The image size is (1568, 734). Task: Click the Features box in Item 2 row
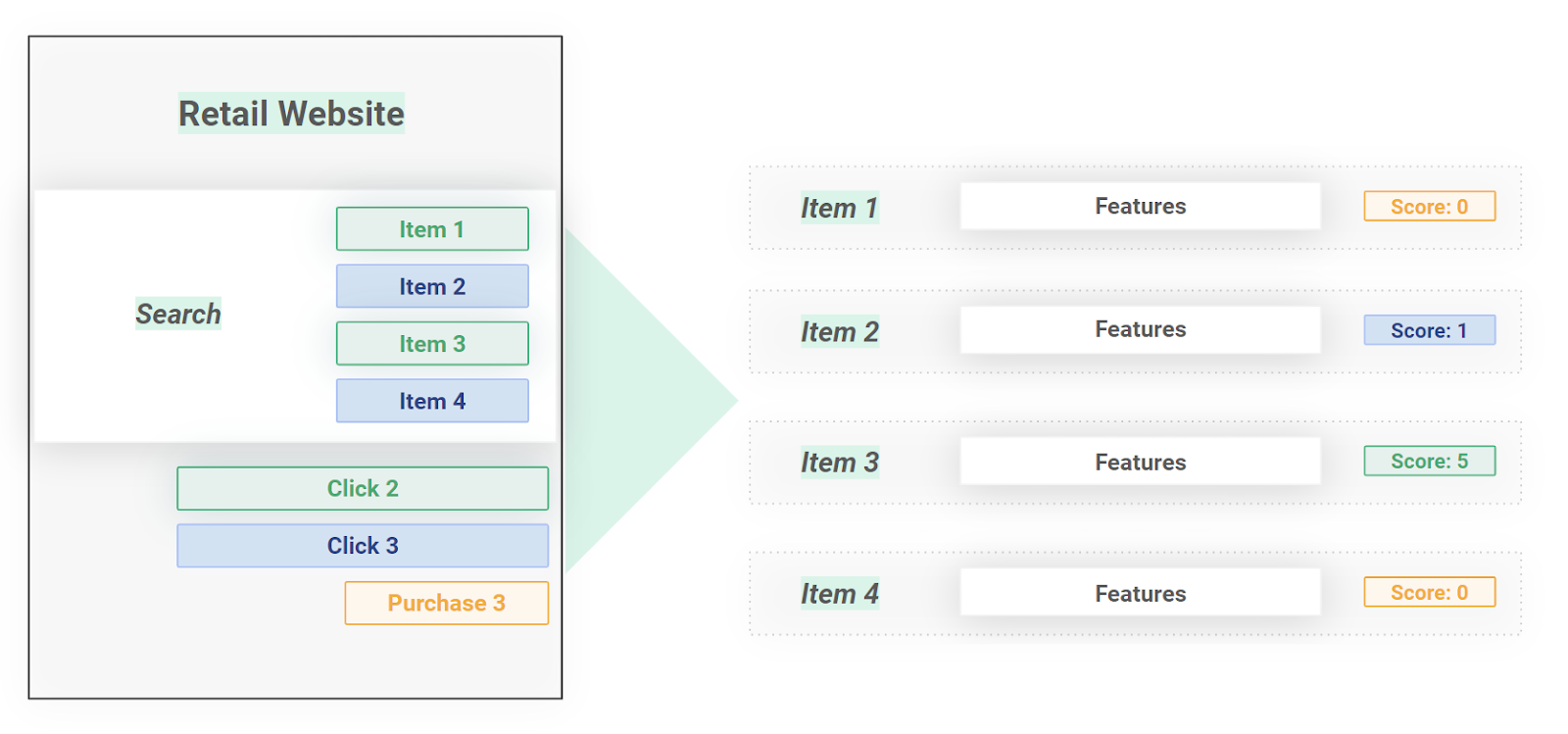[1140, 329]
